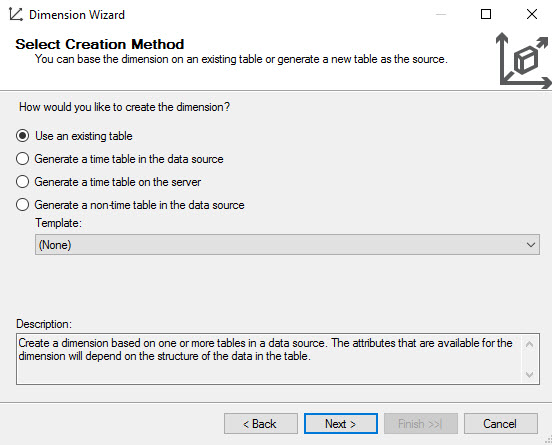Click the window resize grip corner
The width and height of the screenshot is (552, 445).
coord(548,441)
